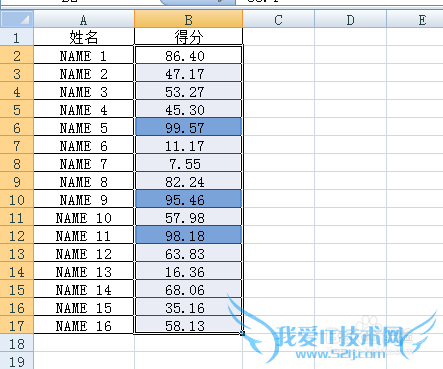Select column D header

tap(350, 19)
